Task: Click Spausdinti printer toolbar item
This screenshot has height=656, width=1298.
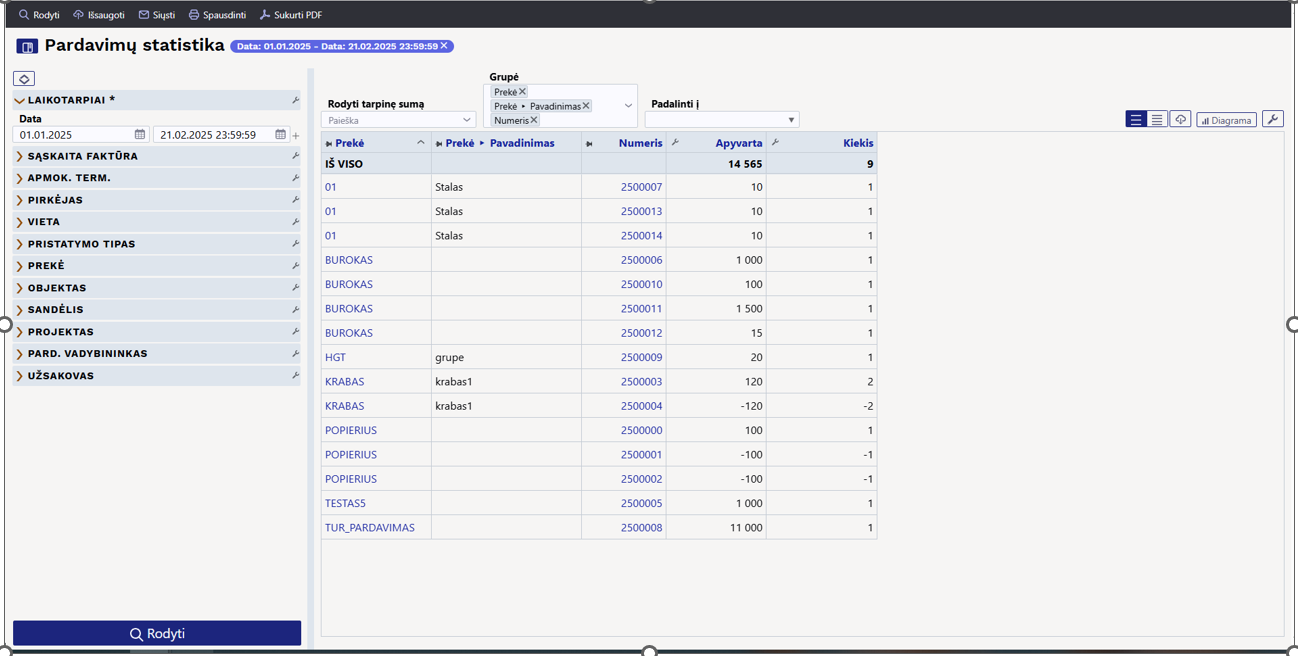Action: [217, 15]
